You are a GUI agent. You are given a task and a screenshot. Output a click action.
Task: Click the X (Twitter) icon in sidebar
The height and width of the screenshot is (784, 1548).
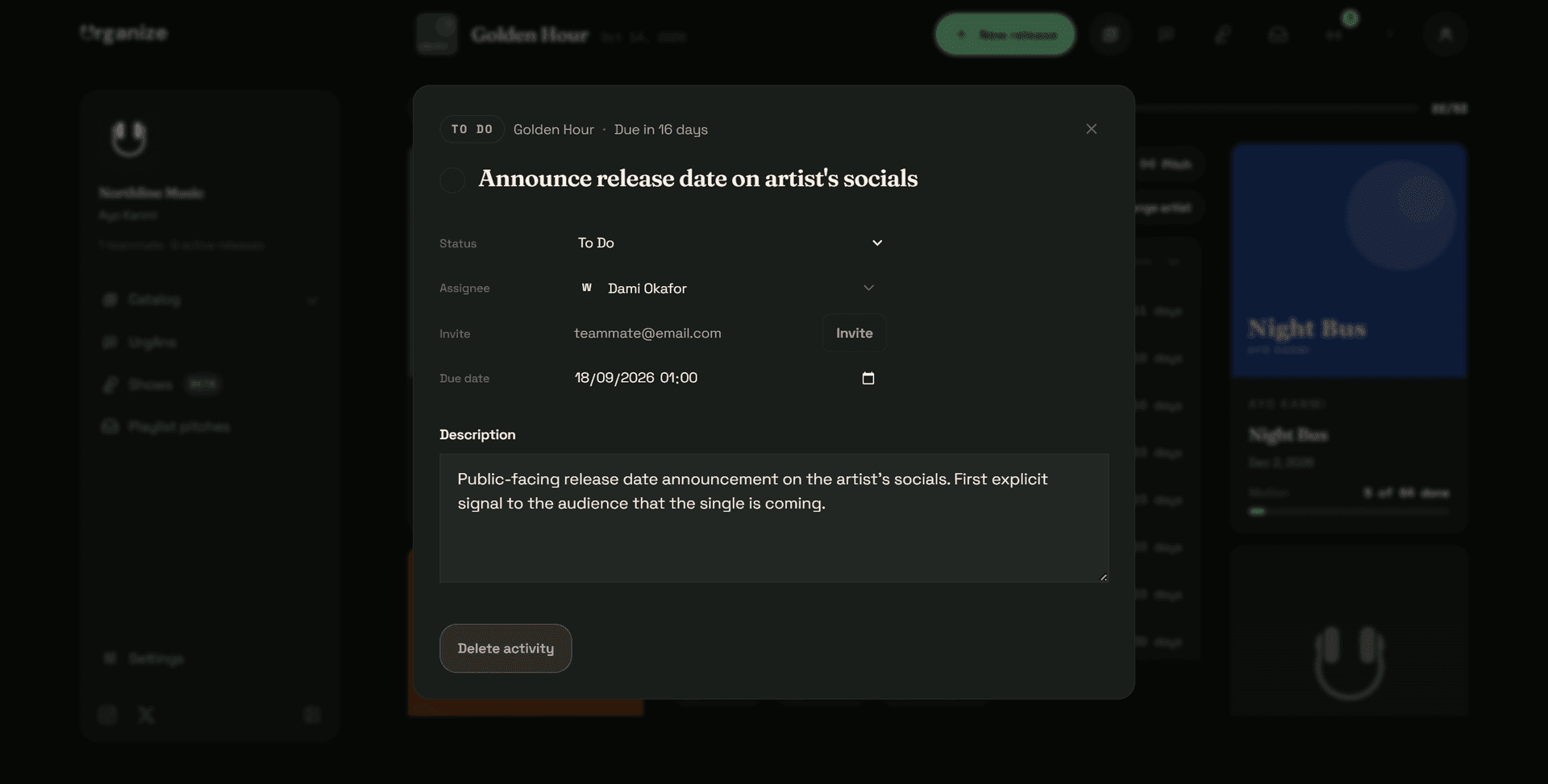point(146,715)
